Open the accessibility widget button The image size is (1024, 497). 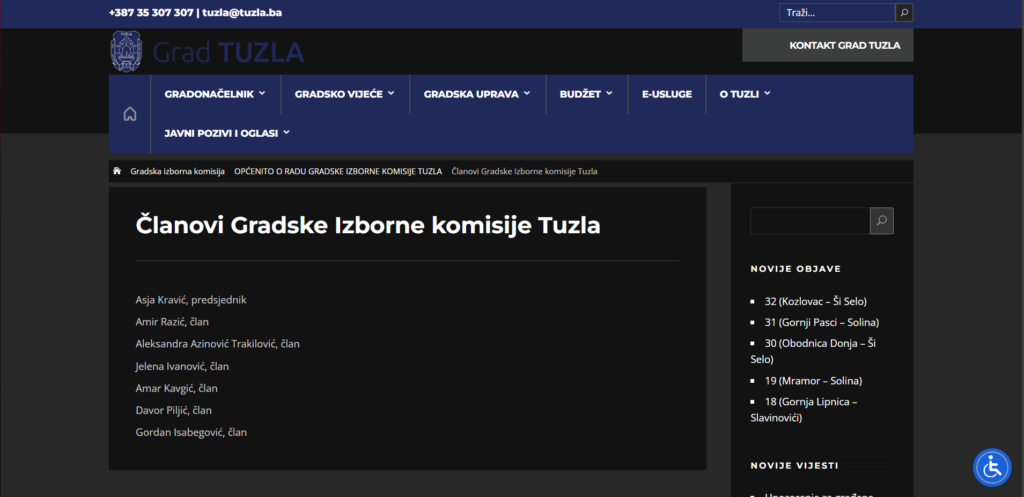pos(992,467)
